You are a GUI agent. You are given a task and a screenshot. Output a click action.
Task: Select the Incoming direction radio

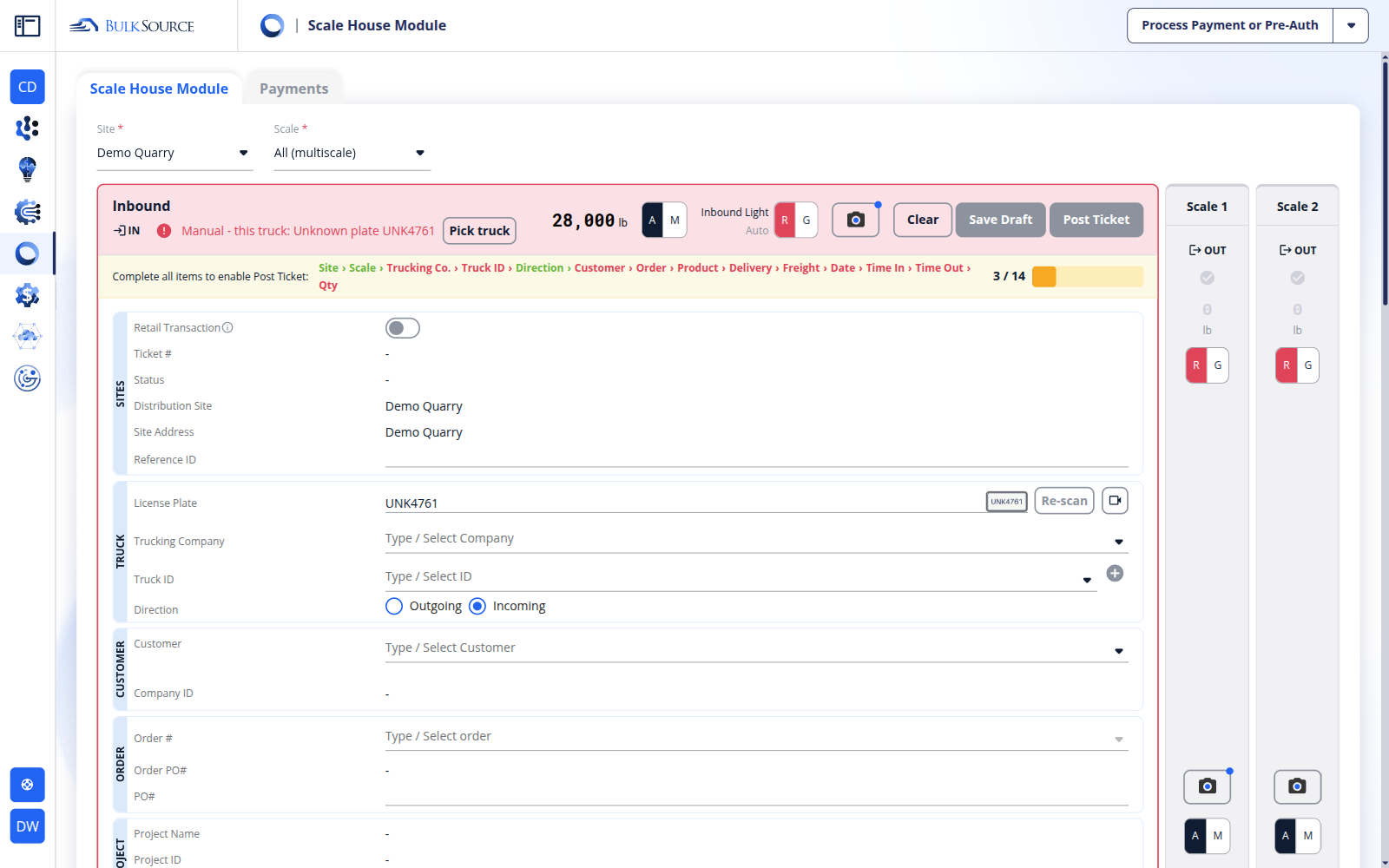(477, 606)
